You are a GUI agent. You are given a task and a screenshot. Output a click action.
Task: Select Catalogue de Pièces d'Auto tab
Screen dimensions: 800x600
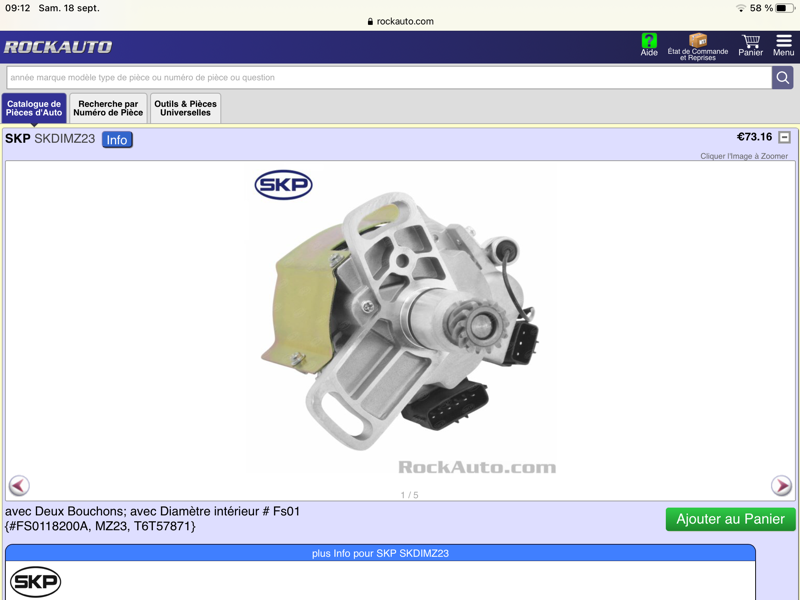[34, 108]
